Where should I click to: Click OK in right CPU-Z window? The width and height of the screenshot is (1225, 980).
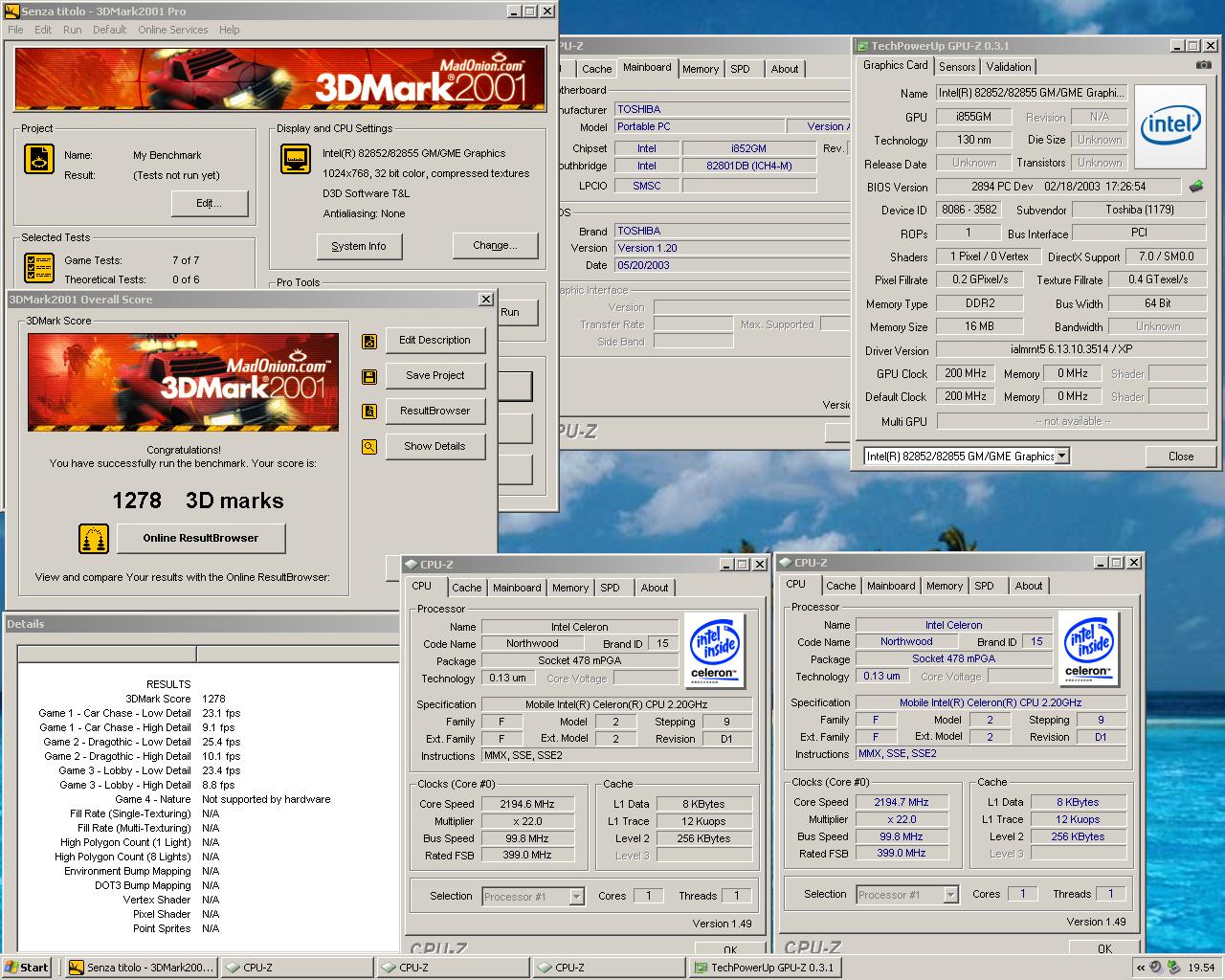coord(1104,948)
